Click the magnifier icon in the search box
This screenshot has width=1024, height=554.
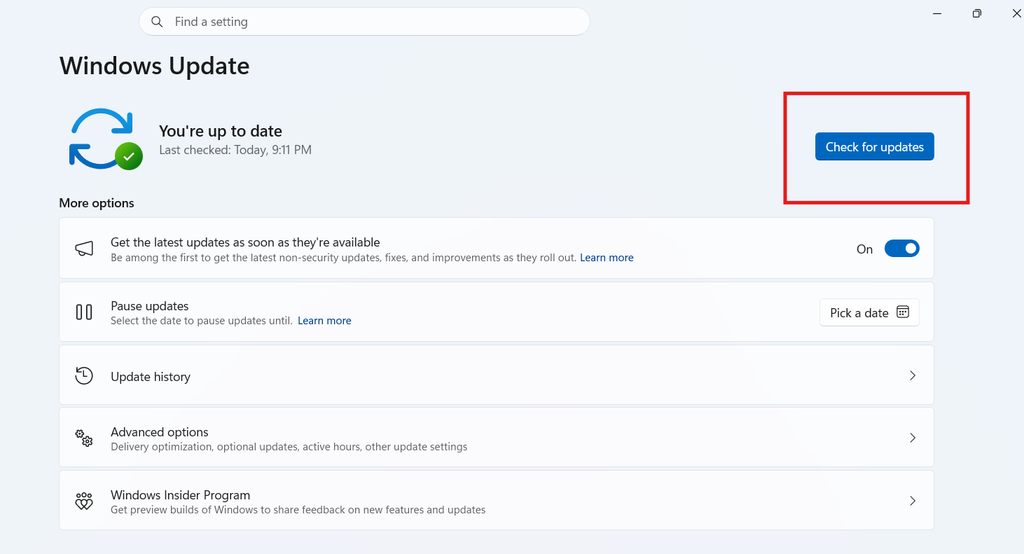[157, 22]
